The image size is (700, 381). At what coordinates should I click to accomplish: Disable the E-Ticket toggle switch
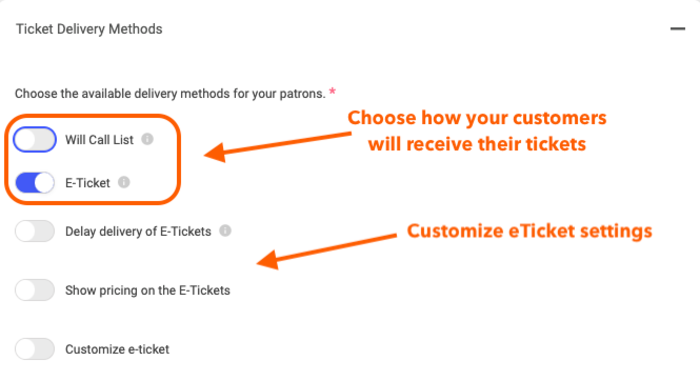(x=35, y=183)
